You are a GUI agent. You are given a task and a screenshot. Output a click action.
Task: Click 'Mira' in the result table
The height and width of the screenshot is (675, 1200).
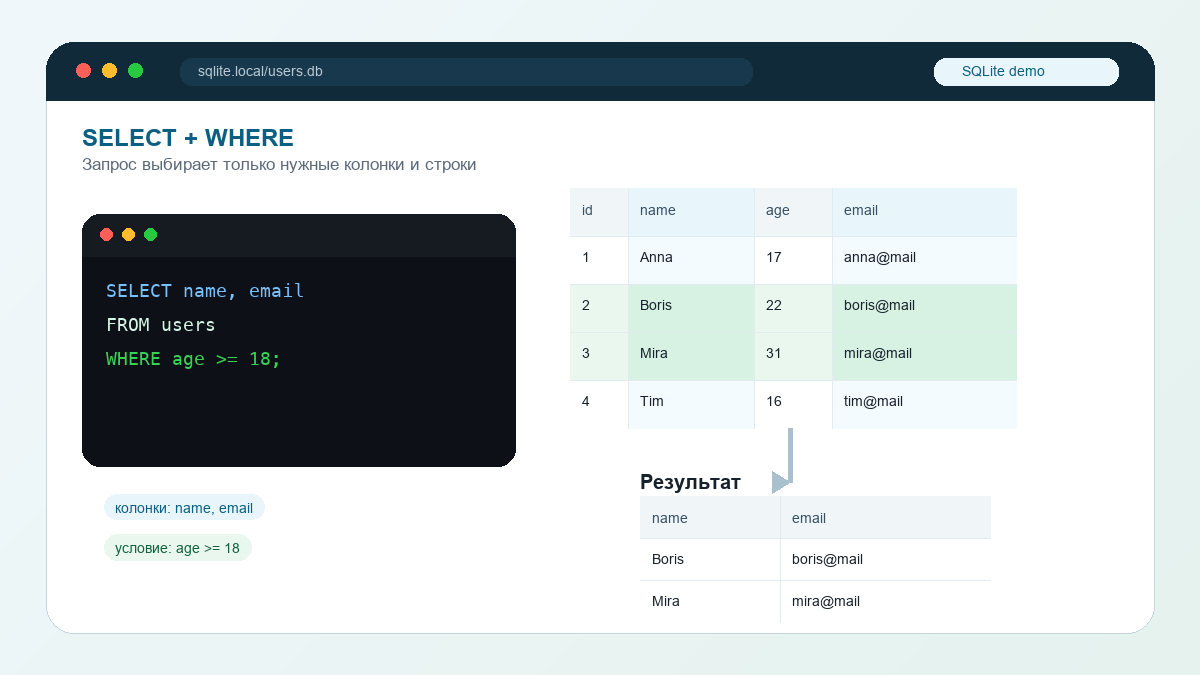point(710,602)
